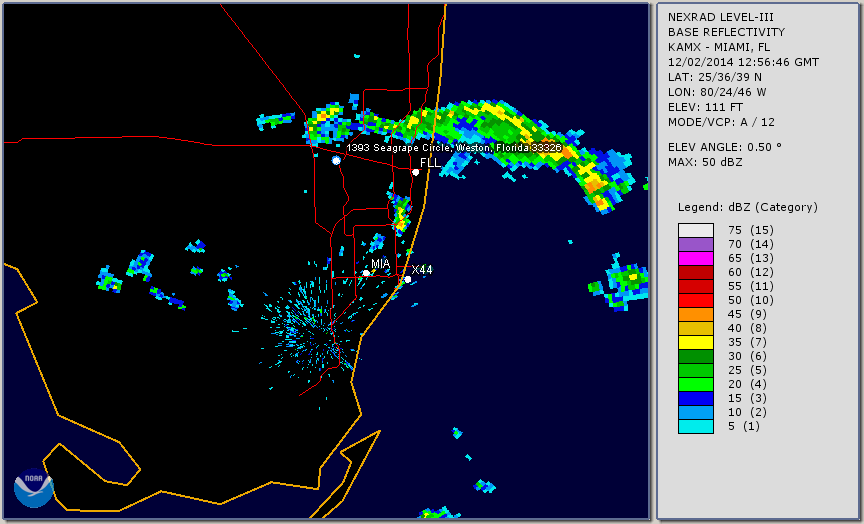This screenshot has width=864, height=524.
Task: Click the LON: 80/24/46 W text
Action: tap(717, 92)
